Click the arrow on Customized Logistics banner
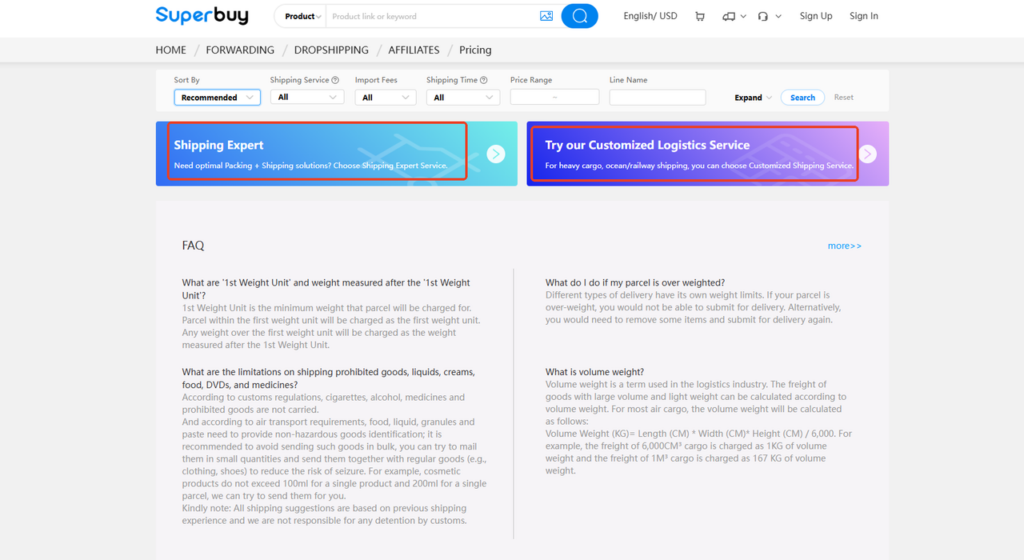Screen dimensions: 1024x560 click(867, 154)
